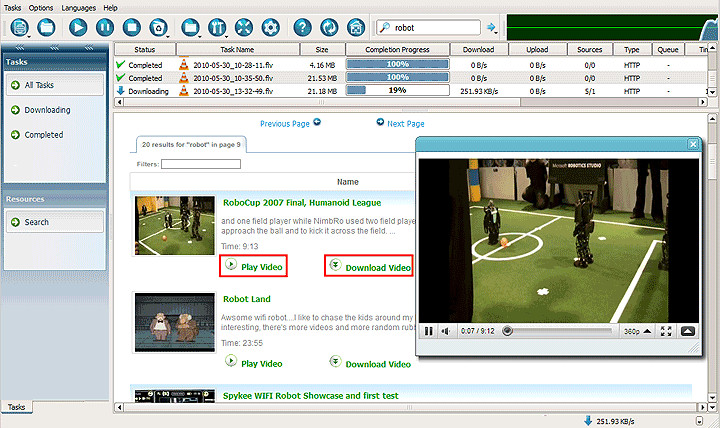720x428 pixels.
Task: Open the Robot Land video title
Action: coord(247,299)
